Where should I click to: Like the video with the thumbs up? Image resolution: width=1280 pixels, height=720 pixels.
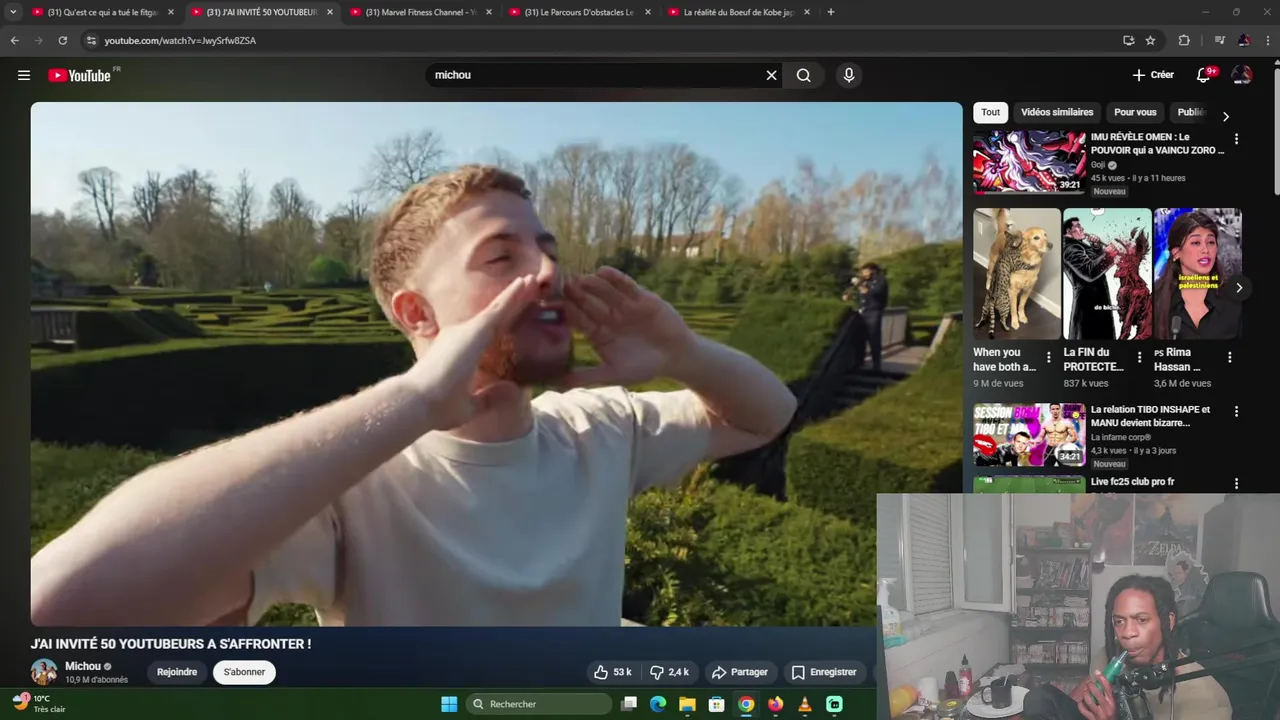pos(612,672)
